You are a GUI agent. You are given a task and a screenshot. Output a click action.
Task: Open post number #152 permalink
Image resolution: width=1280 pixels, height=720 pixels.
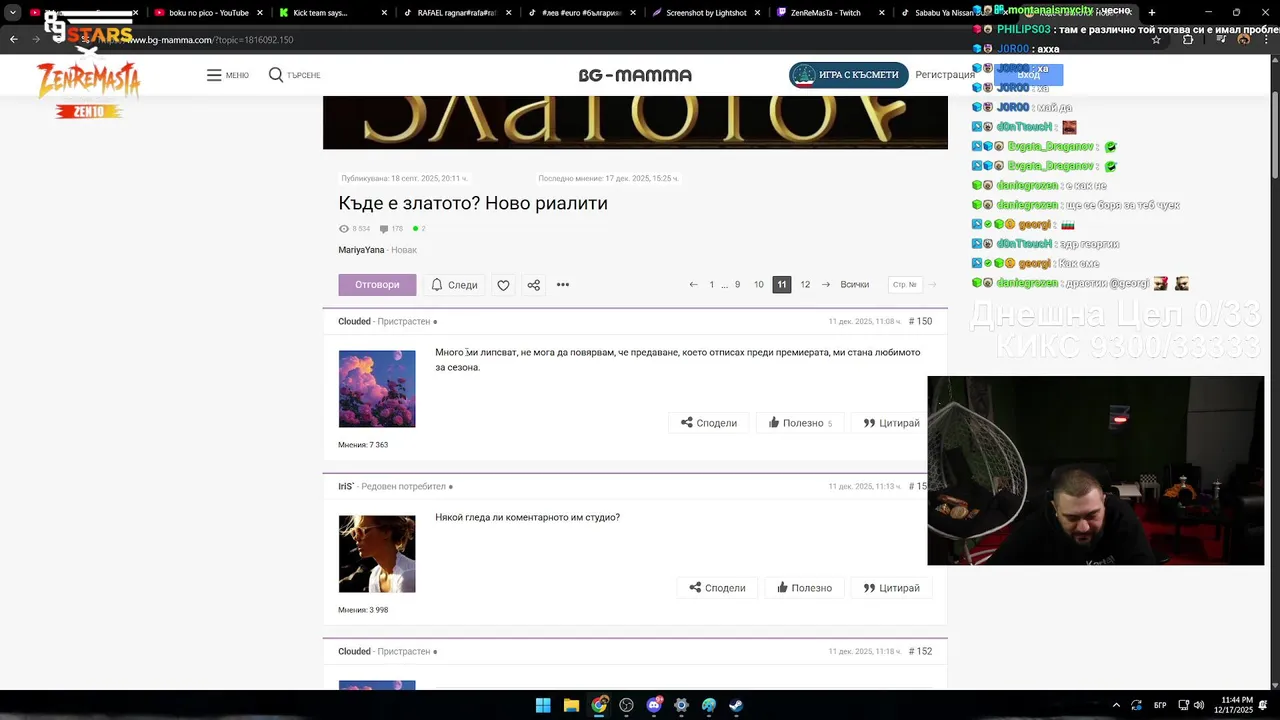[x=920, y=652]
